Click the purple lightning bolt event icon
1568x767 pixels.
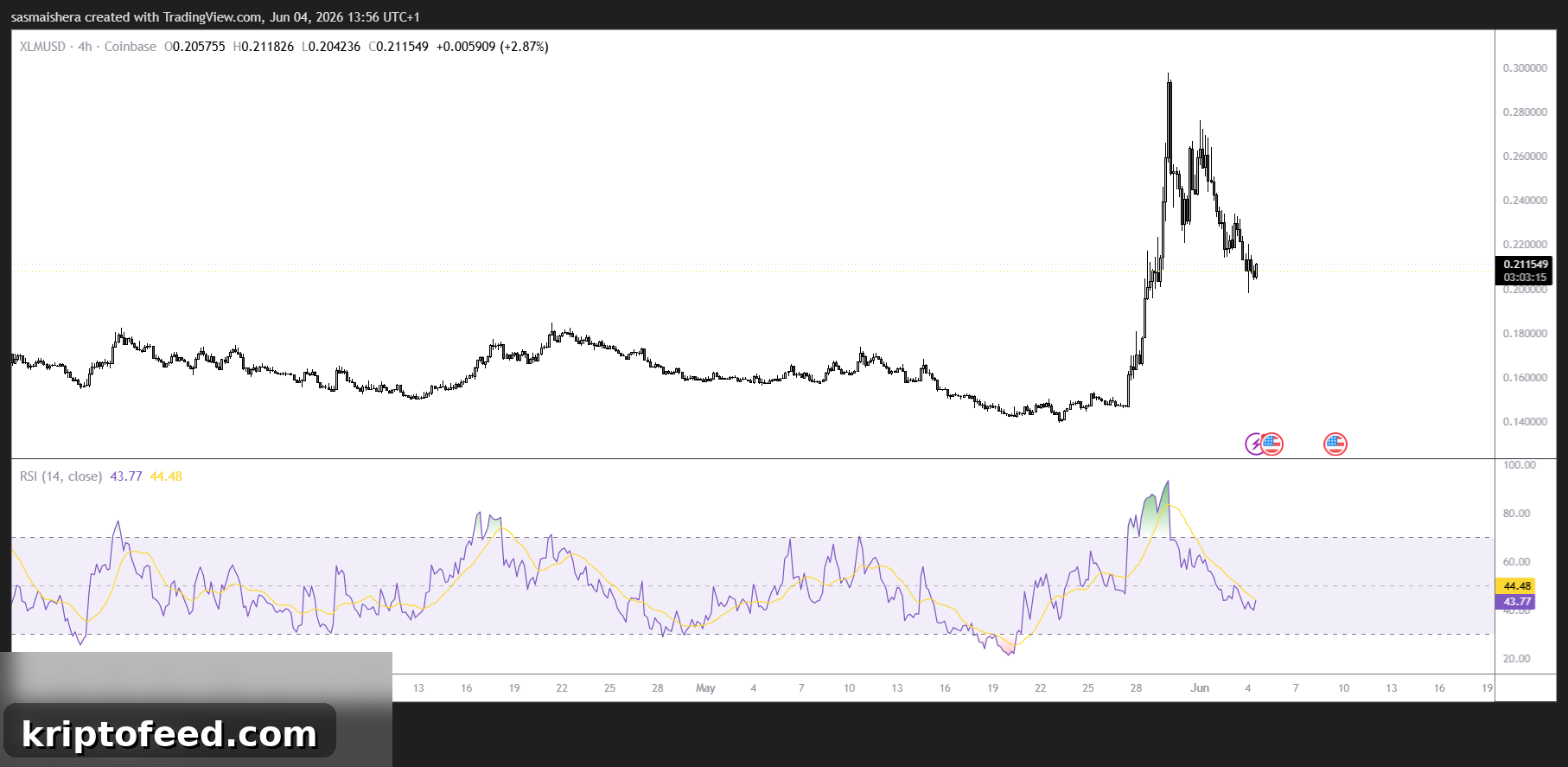coord(1253,444)
